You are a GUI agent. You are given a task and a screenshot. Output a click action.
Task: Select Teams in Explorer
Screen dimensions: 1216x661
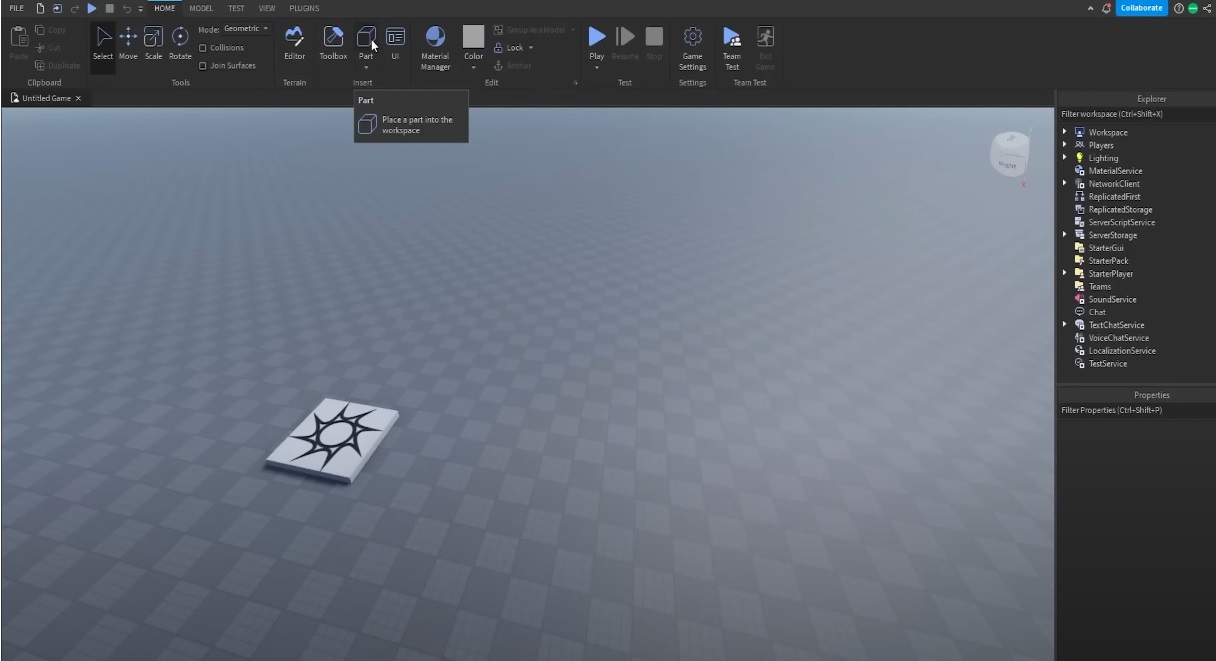point(1100,286)
